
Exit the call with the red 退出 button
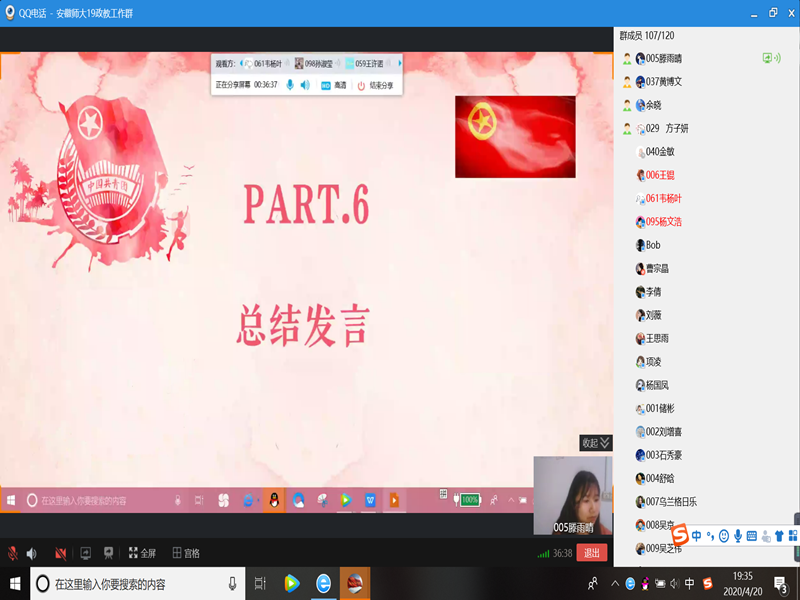(x=591, y=553)
